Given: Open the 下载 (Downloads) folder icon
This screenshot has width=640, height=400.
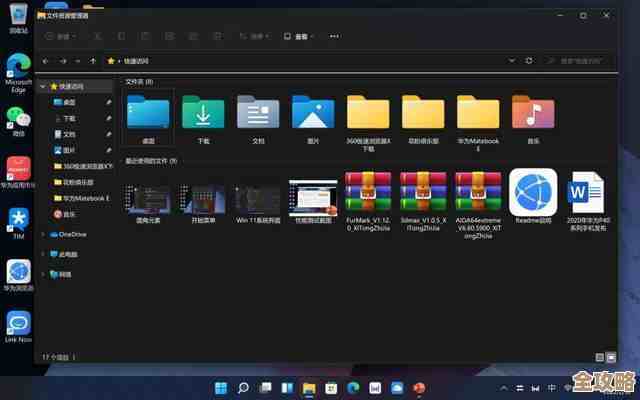Looking at the screenshot, I should [204, 114].
